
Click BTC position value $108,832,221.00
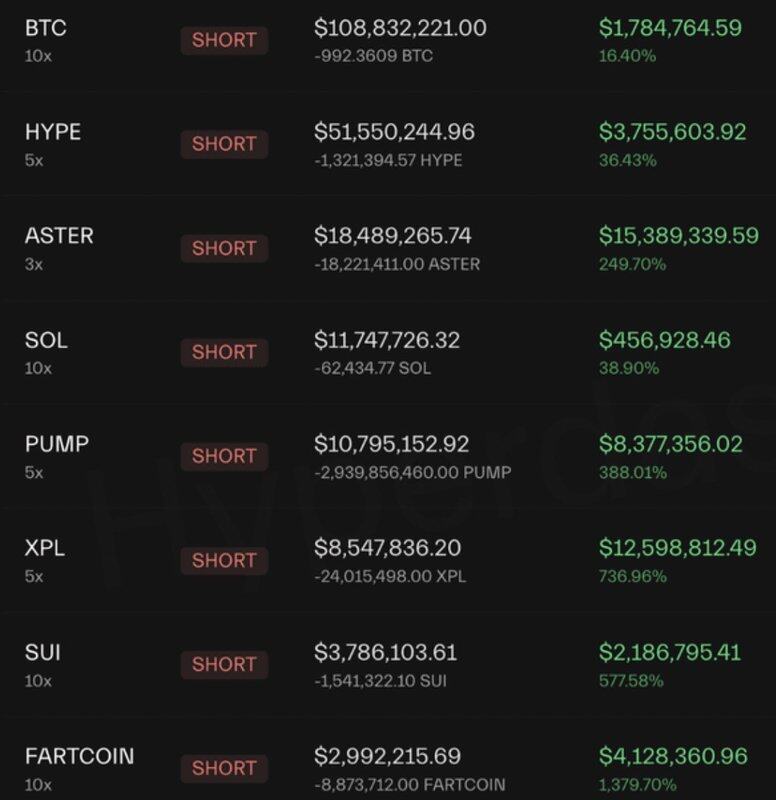pos(400,28)
